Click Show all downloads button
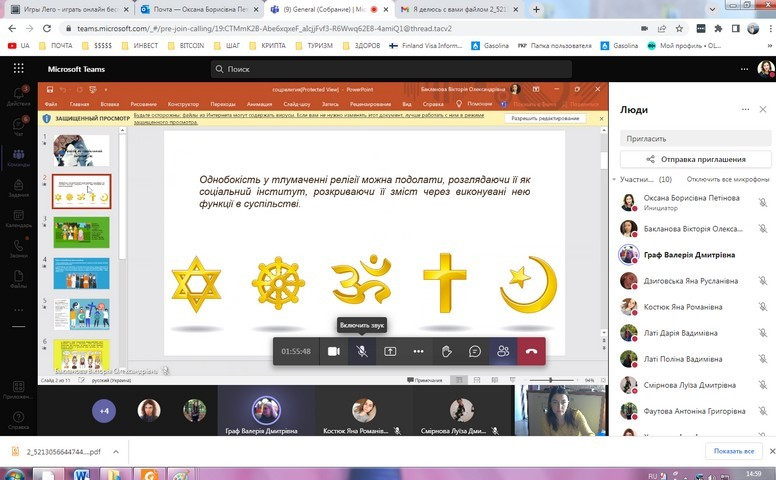 tap(734, 451)
